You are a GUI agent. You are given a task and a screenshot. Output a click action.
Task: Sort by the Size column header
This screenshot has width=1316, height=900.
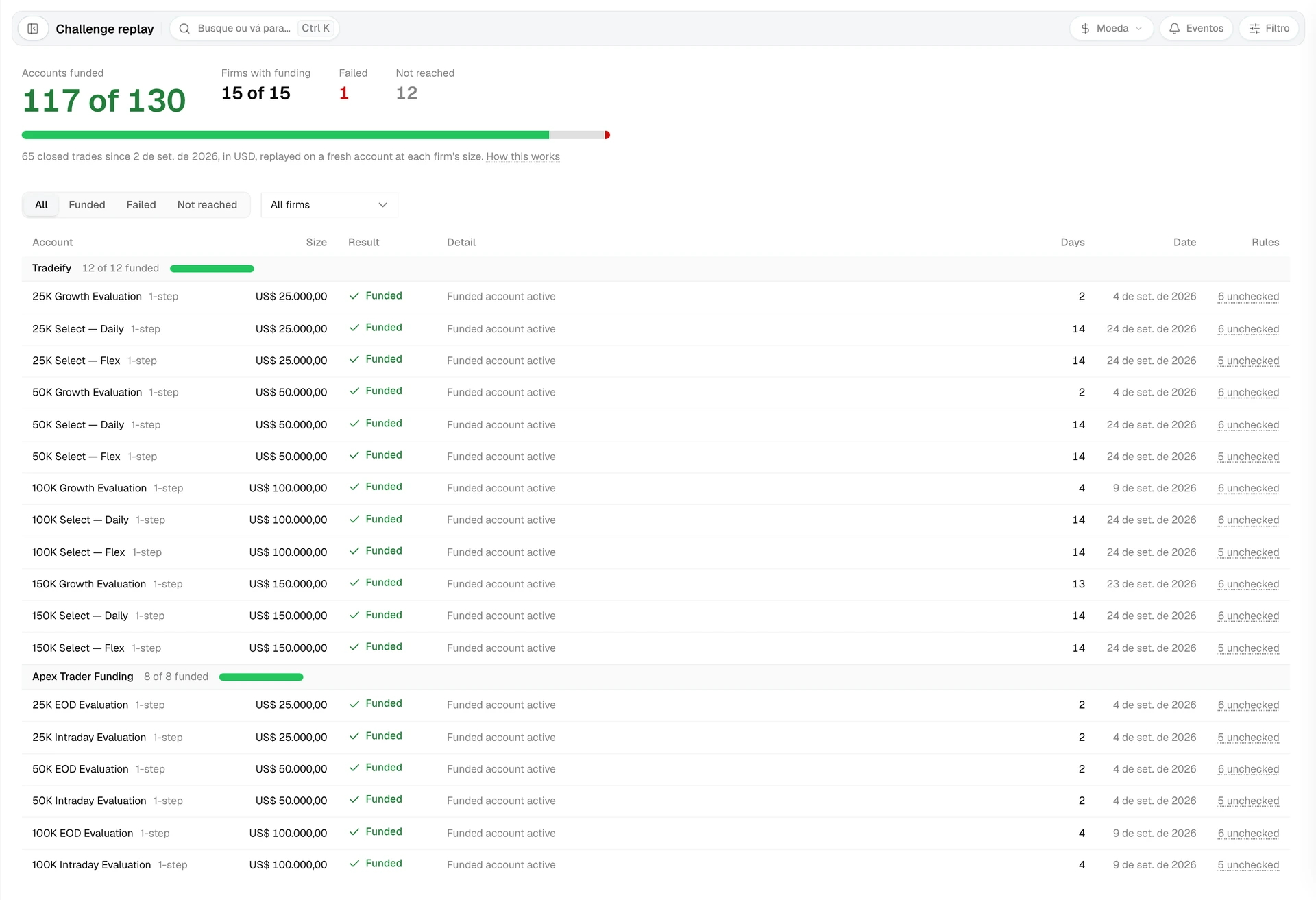pyautogui.click(x=316, y=243)
